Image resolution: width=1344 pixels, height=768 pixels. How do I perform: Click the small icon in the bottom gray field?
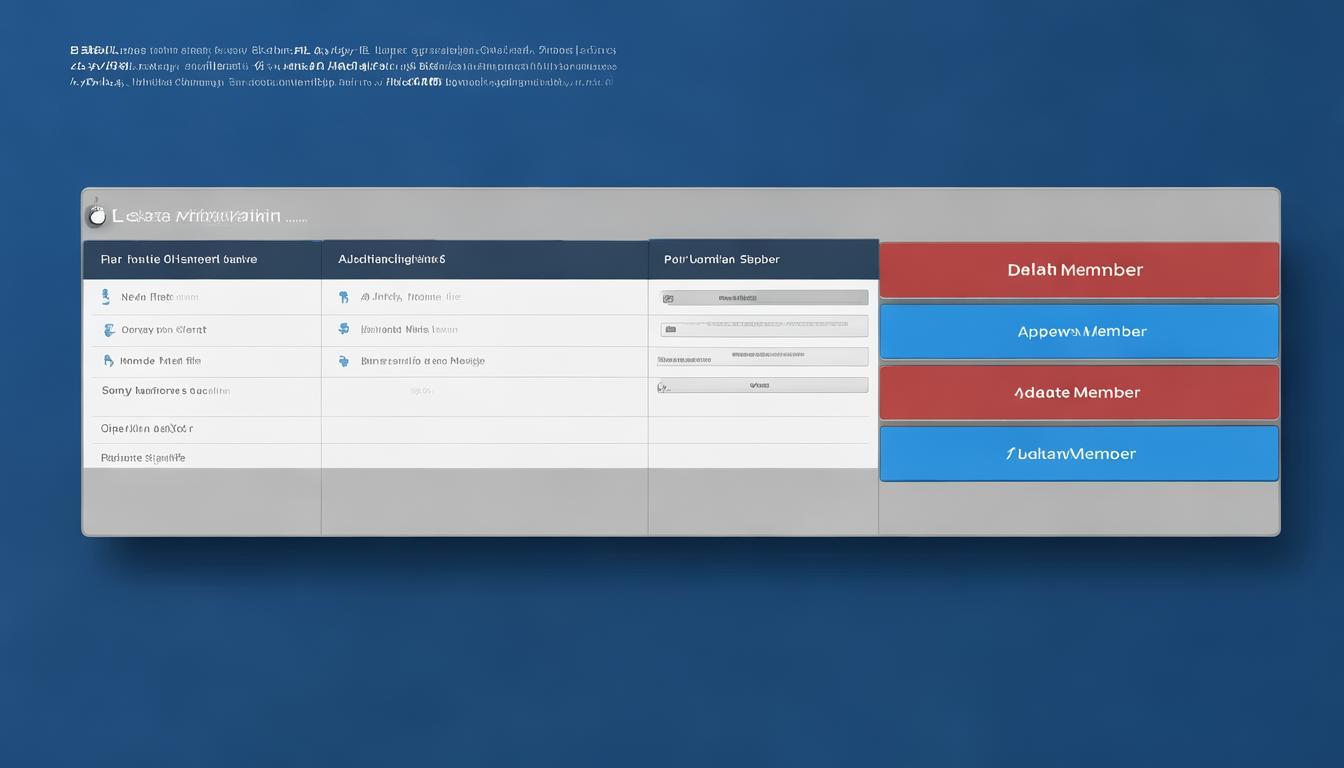pyautogui.click(x=662, y=386)
